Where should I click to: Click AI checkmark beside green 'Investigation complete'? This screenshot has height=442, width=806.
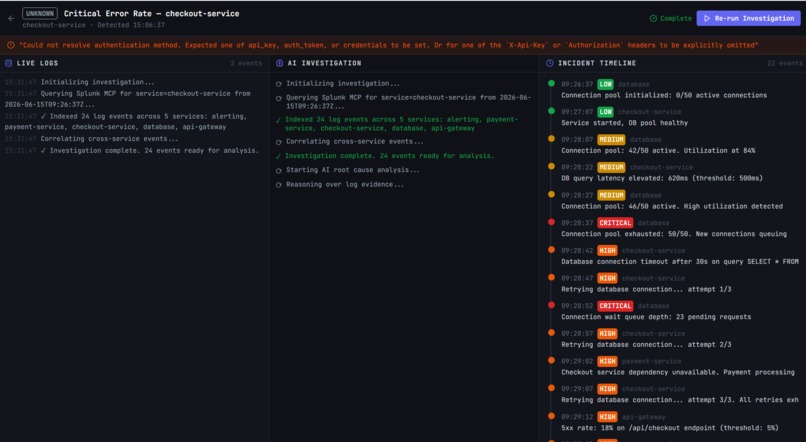(x=279, y=156)
